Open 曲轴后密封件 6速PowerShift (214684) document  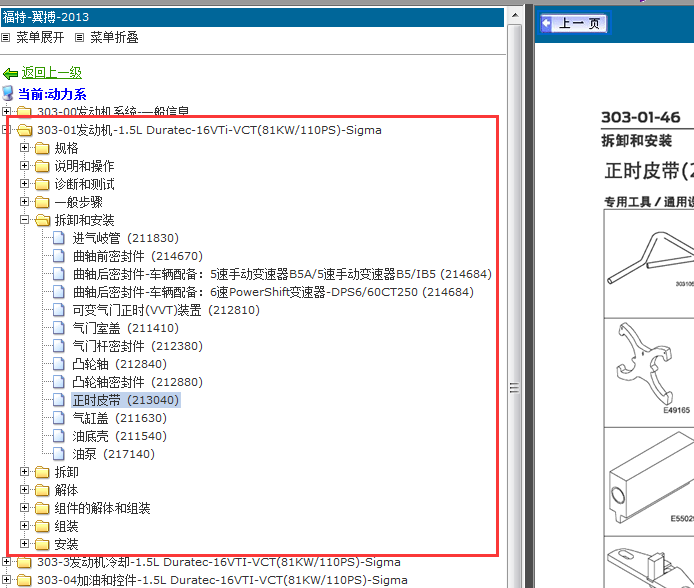(273, 292)
